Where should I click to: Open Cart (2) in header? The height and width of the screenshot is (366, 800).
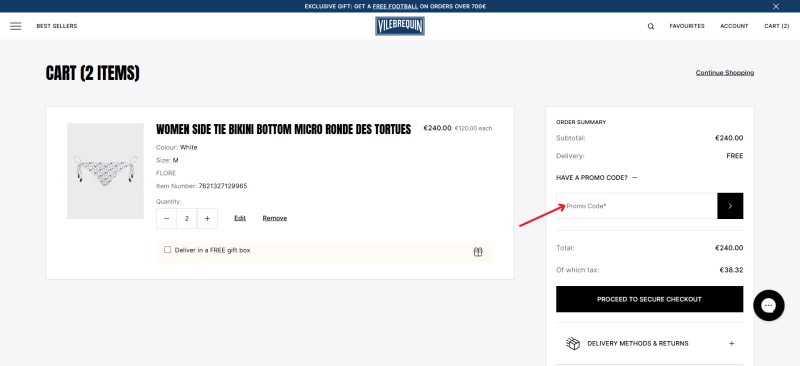777,26
